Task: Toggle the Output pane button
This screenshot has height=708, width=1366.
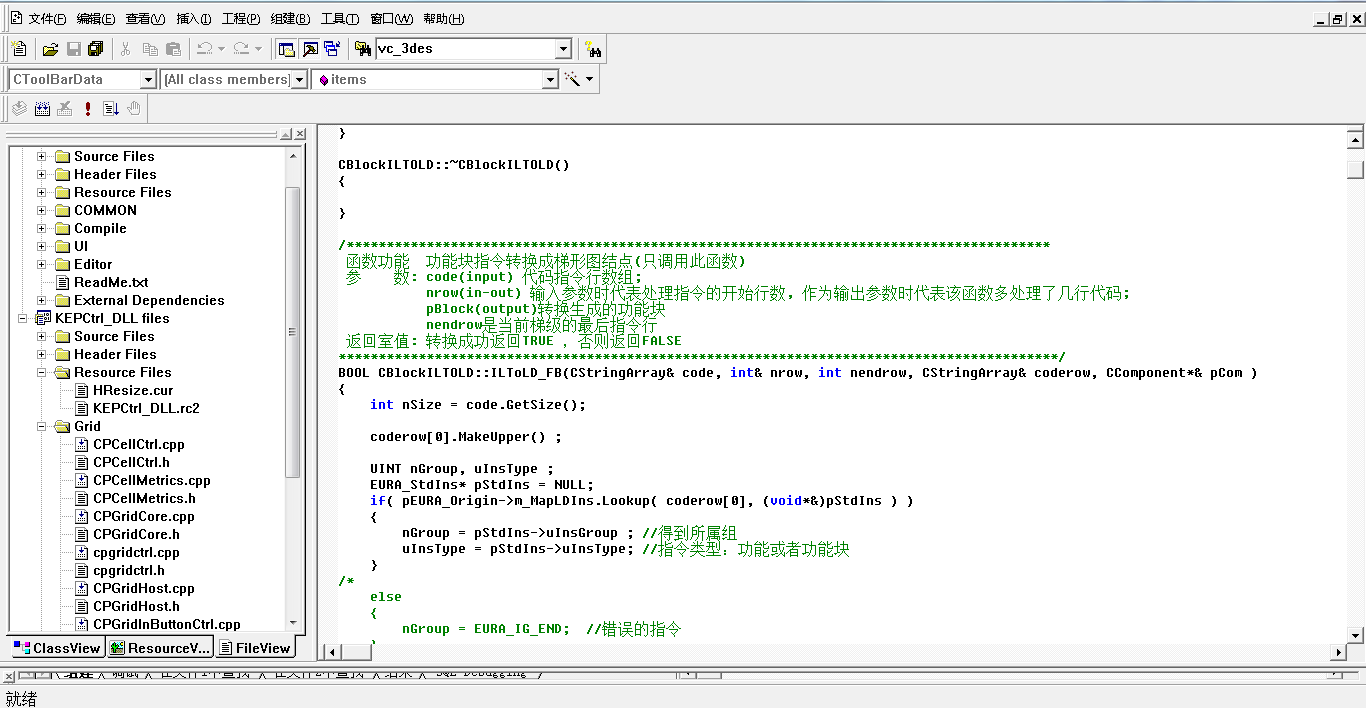Action: [x=309, y=48]
